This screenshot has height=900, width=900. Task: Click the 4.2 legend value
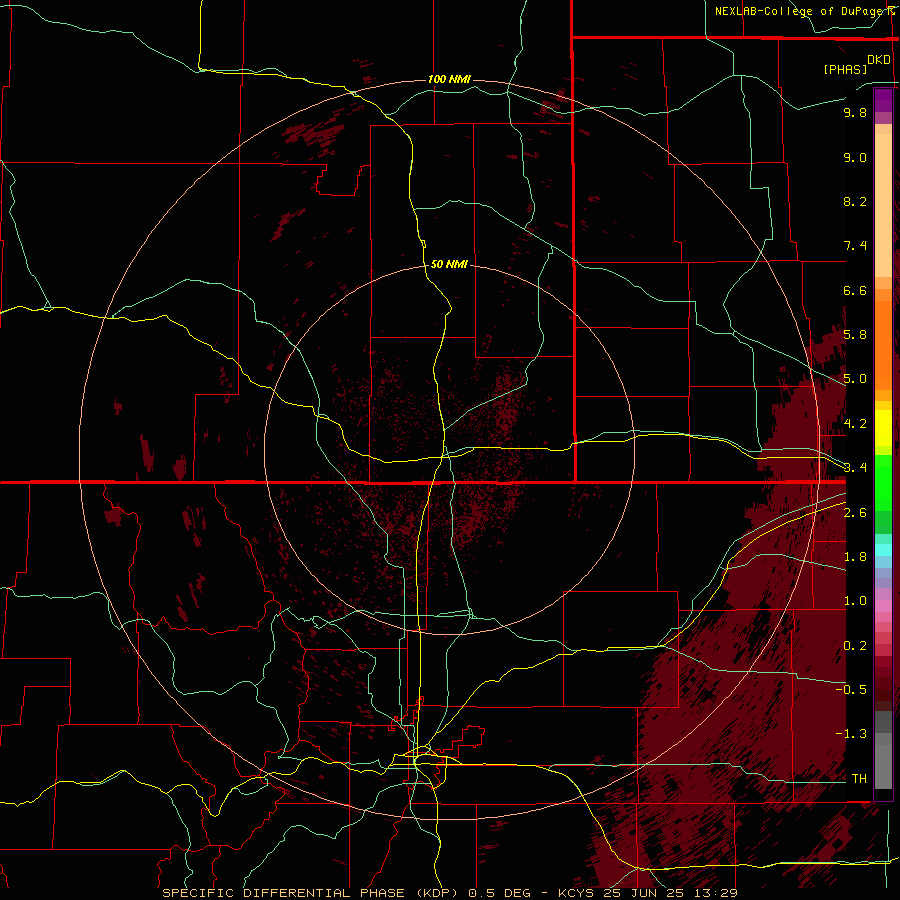coord(855,424)
